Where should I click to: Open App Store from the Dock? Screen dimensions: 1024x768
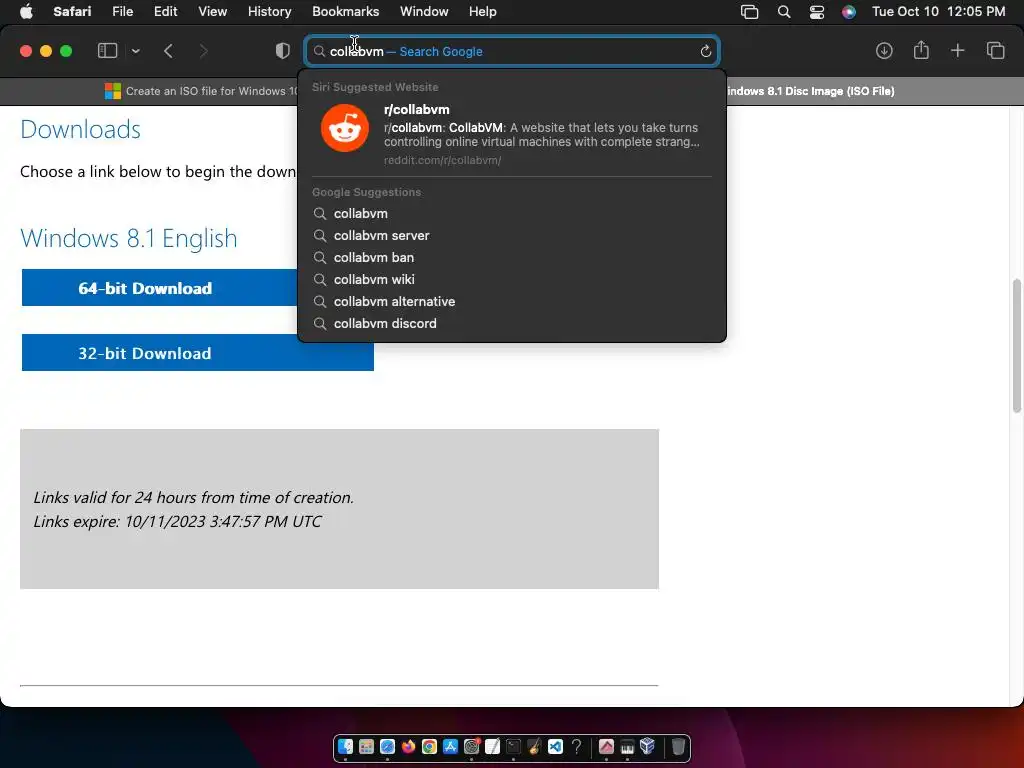[450, 746]
